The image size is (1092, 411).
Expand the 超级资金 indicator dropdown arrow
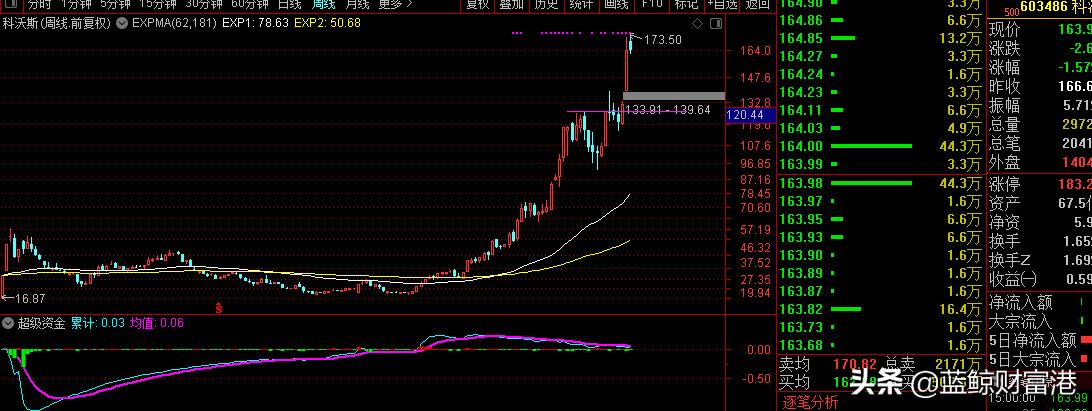[x=8, y=323]
